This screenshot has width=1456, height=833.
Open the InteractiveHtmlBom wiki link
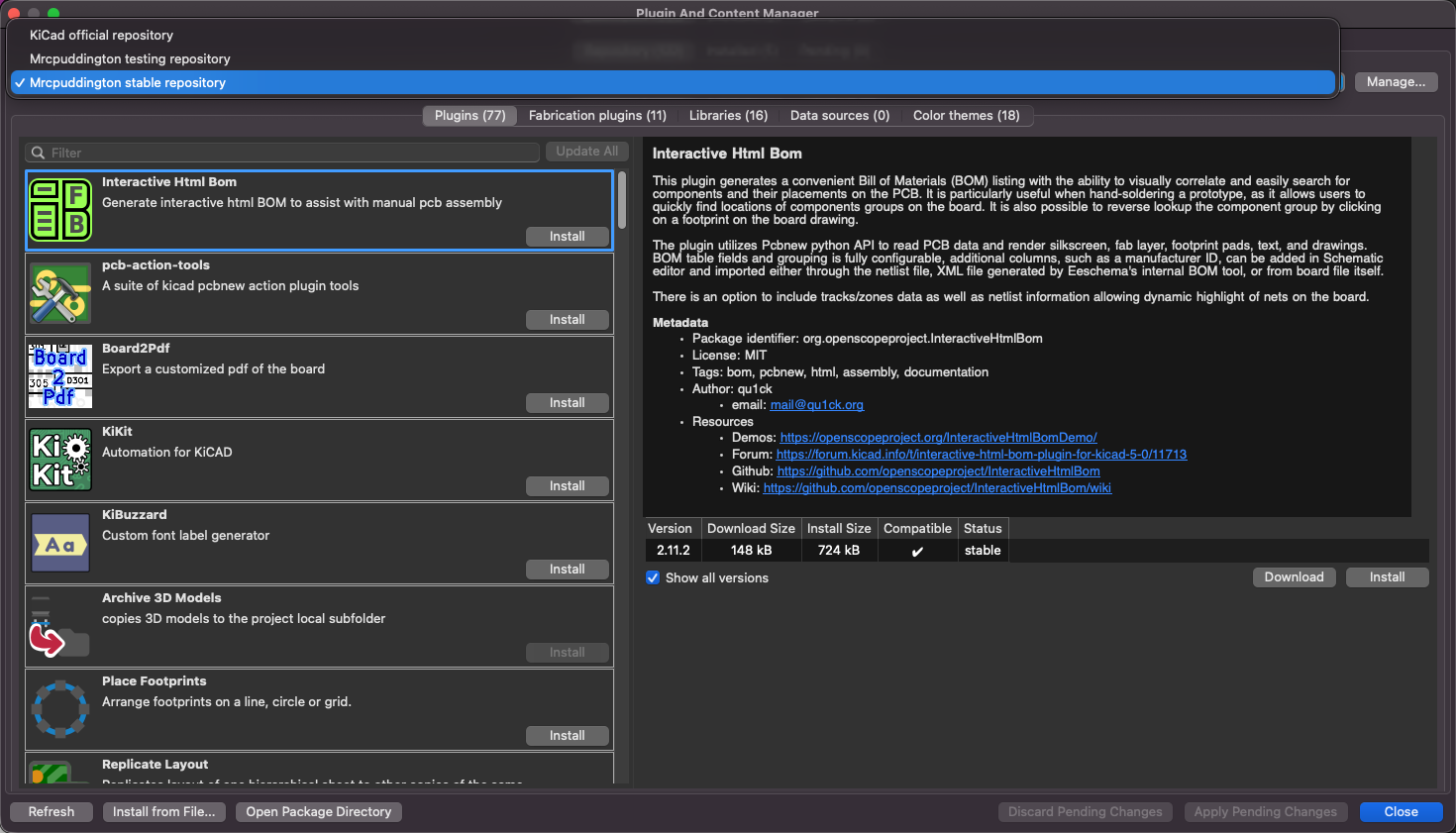(x=938, y=488)
